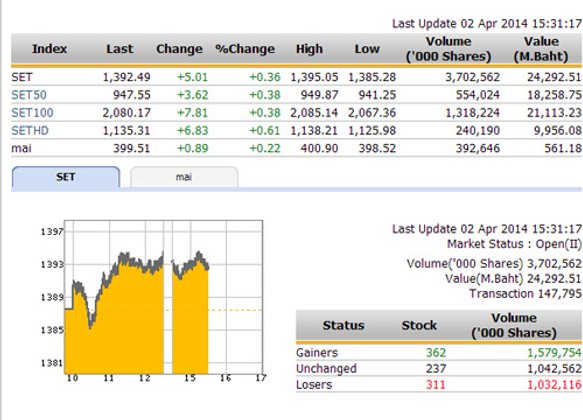Select mai volume 392,646
This screenshot has width=583, height=420.
[478, 148]
